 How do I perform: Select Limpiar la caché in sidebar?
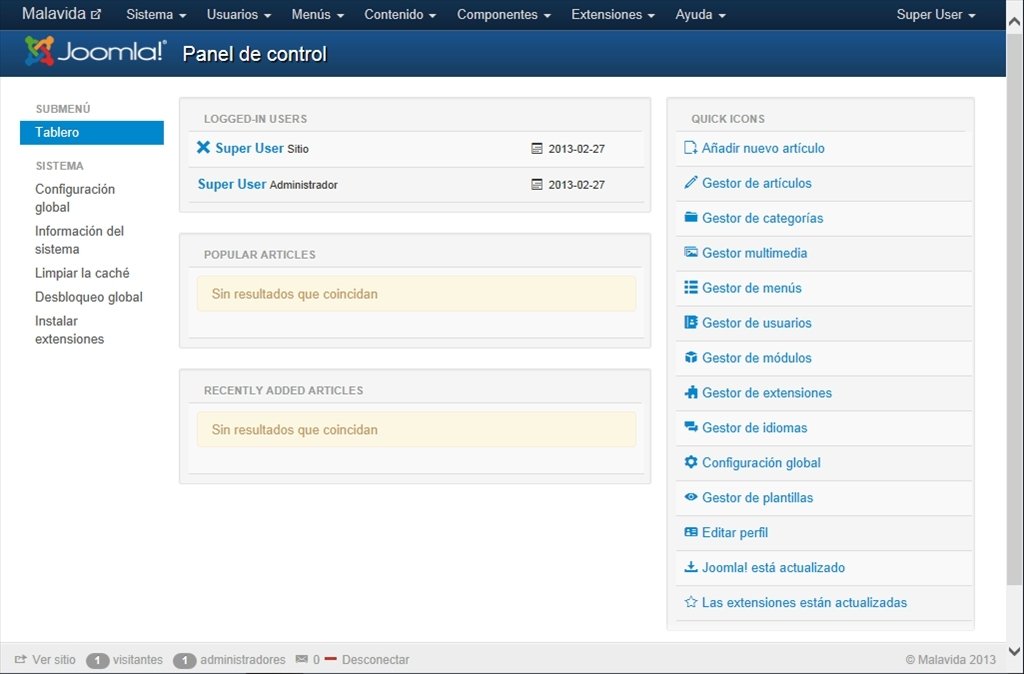[x=82, y=273]
